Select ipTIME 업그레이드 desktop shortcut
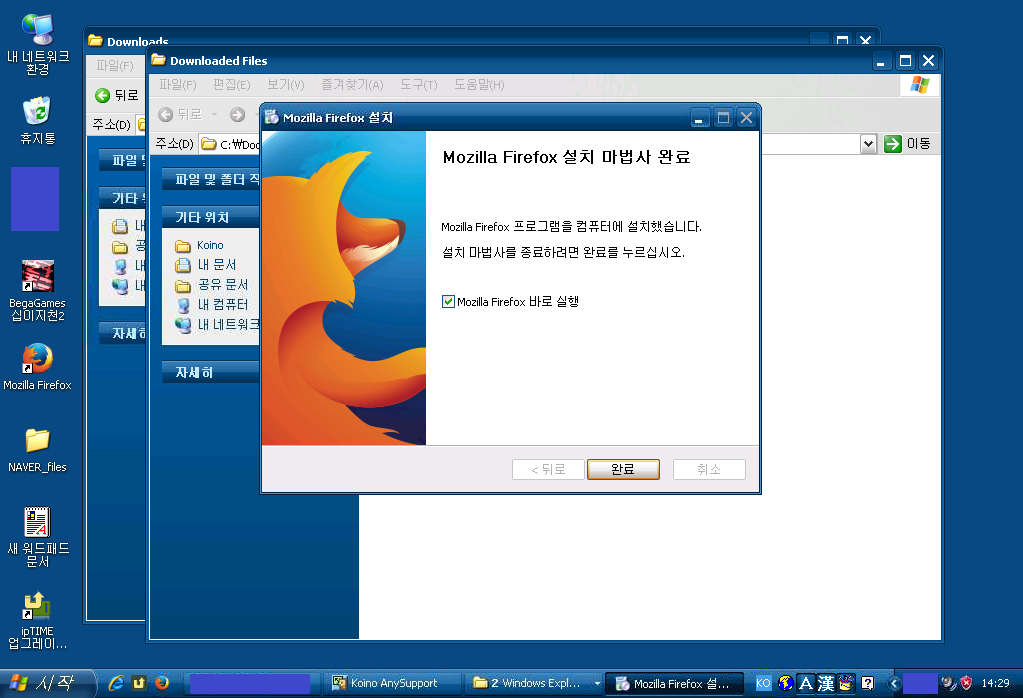This screenshot has width=1023, height=698. 38,620
